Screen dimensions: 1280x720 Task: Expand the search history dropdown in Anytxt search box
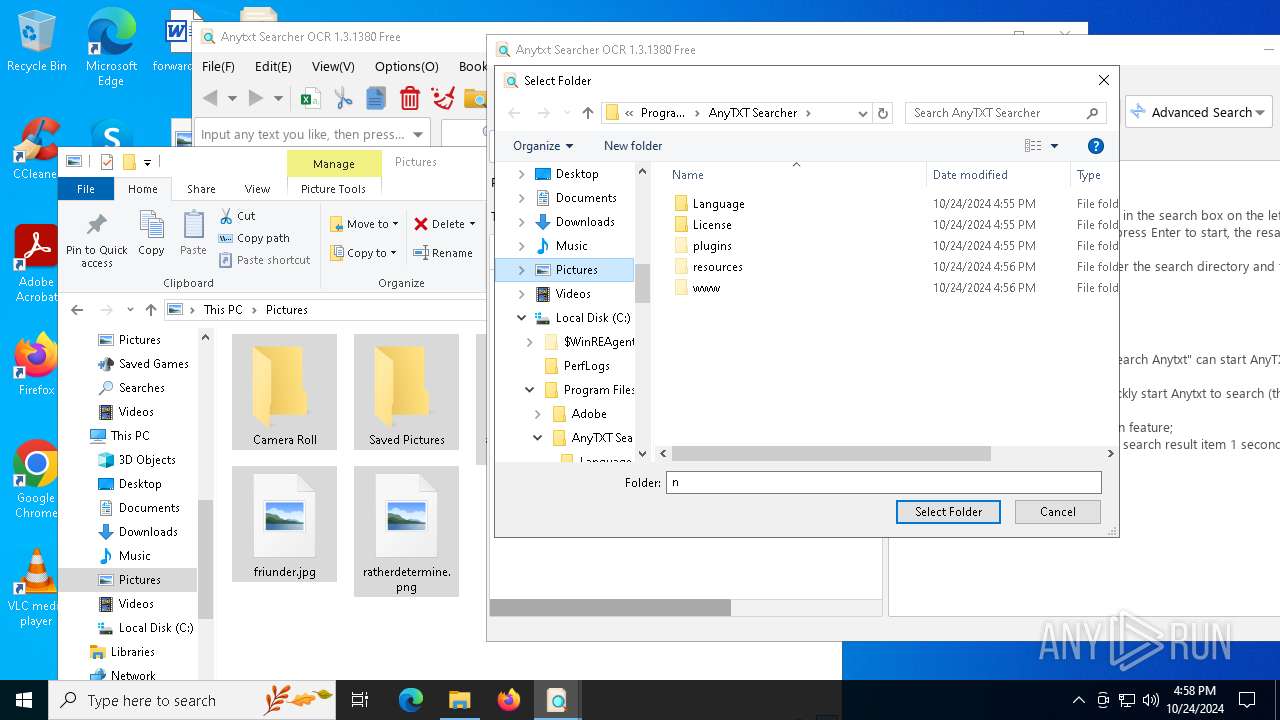point(418,134)
